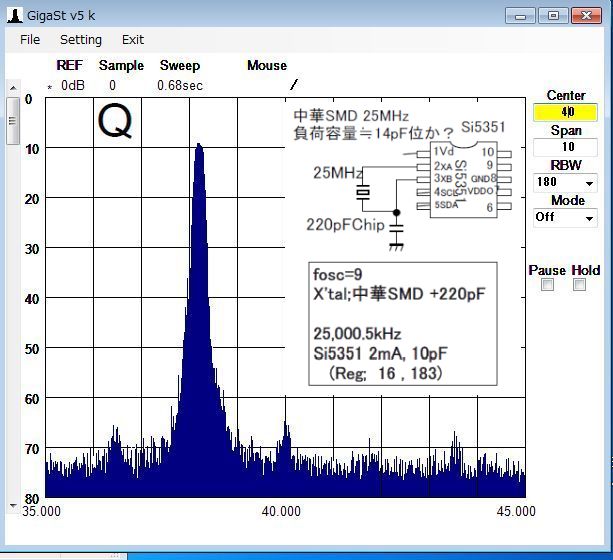Click the main spectrum peak
Image resolution: width=613 pixels, height=560 pixels.
[199, 145]
